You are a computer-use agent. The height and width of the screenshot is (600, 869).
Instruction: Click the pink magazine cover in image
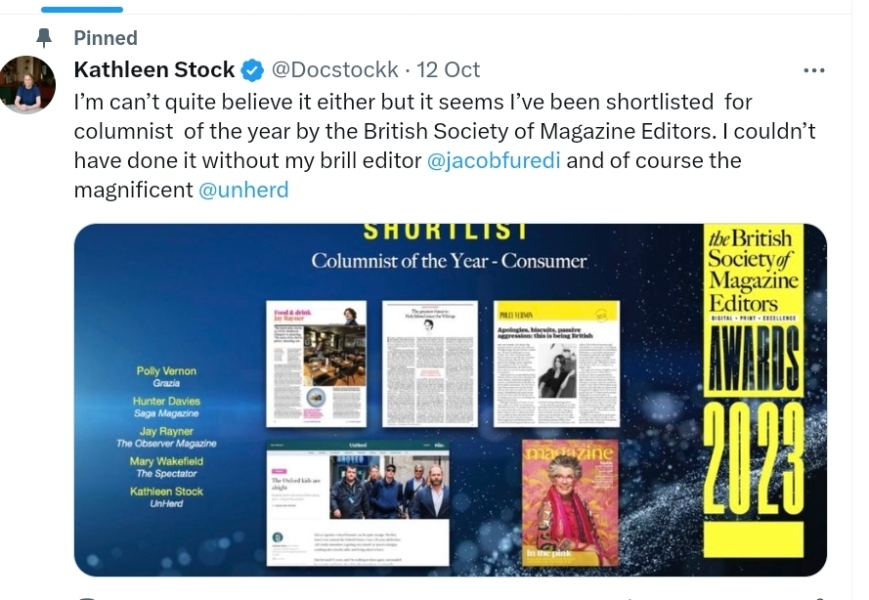(x=569, y=503)
